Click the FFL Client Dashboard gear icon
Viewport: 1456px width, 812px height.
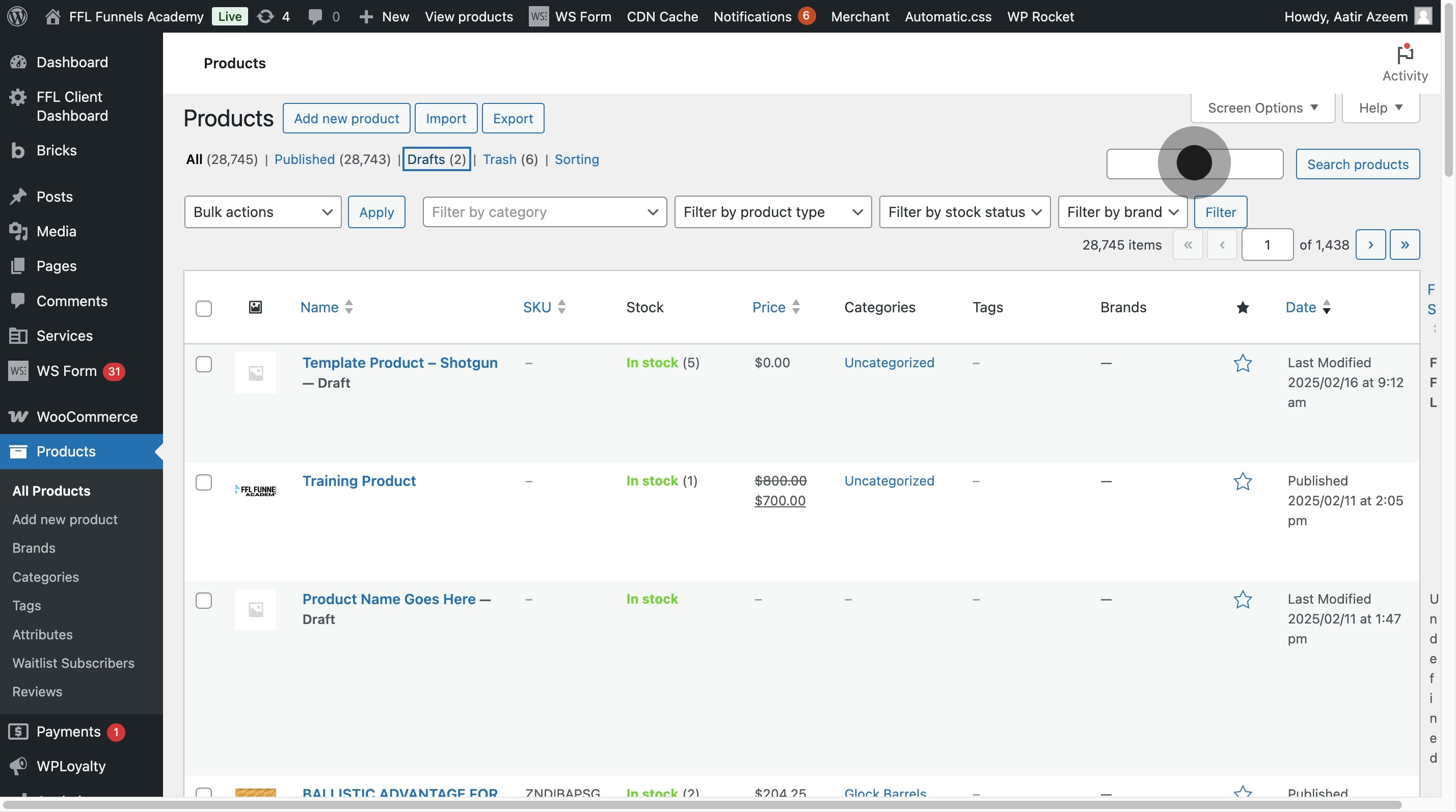coord(18,97)
